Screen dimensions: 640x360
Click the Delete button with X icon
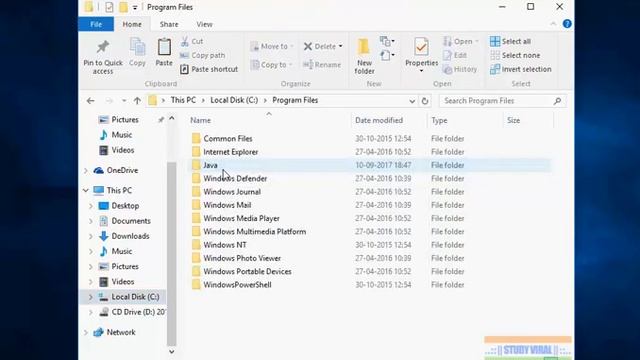click(x=320, y=47)
